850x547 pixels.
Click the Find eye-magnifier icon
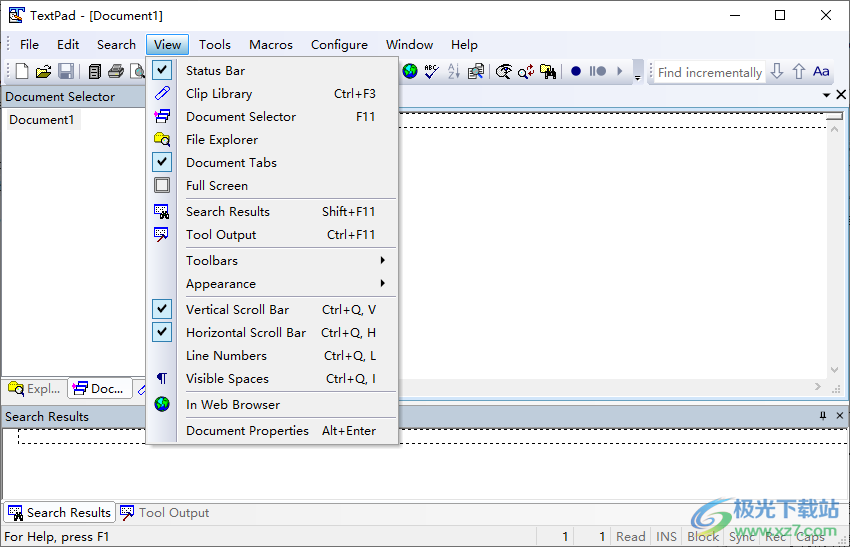504,71
